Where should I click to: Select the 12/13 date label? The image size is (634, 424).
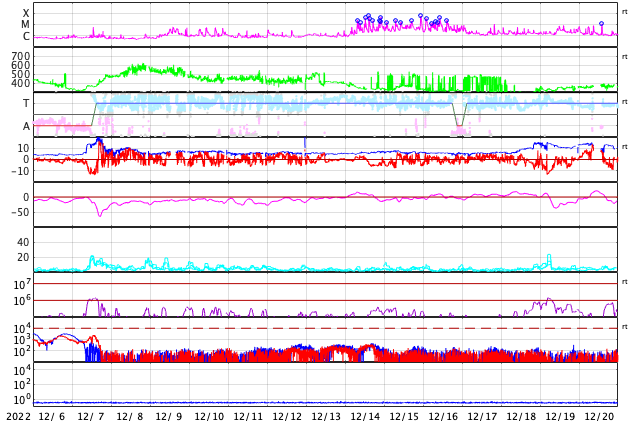325,416
